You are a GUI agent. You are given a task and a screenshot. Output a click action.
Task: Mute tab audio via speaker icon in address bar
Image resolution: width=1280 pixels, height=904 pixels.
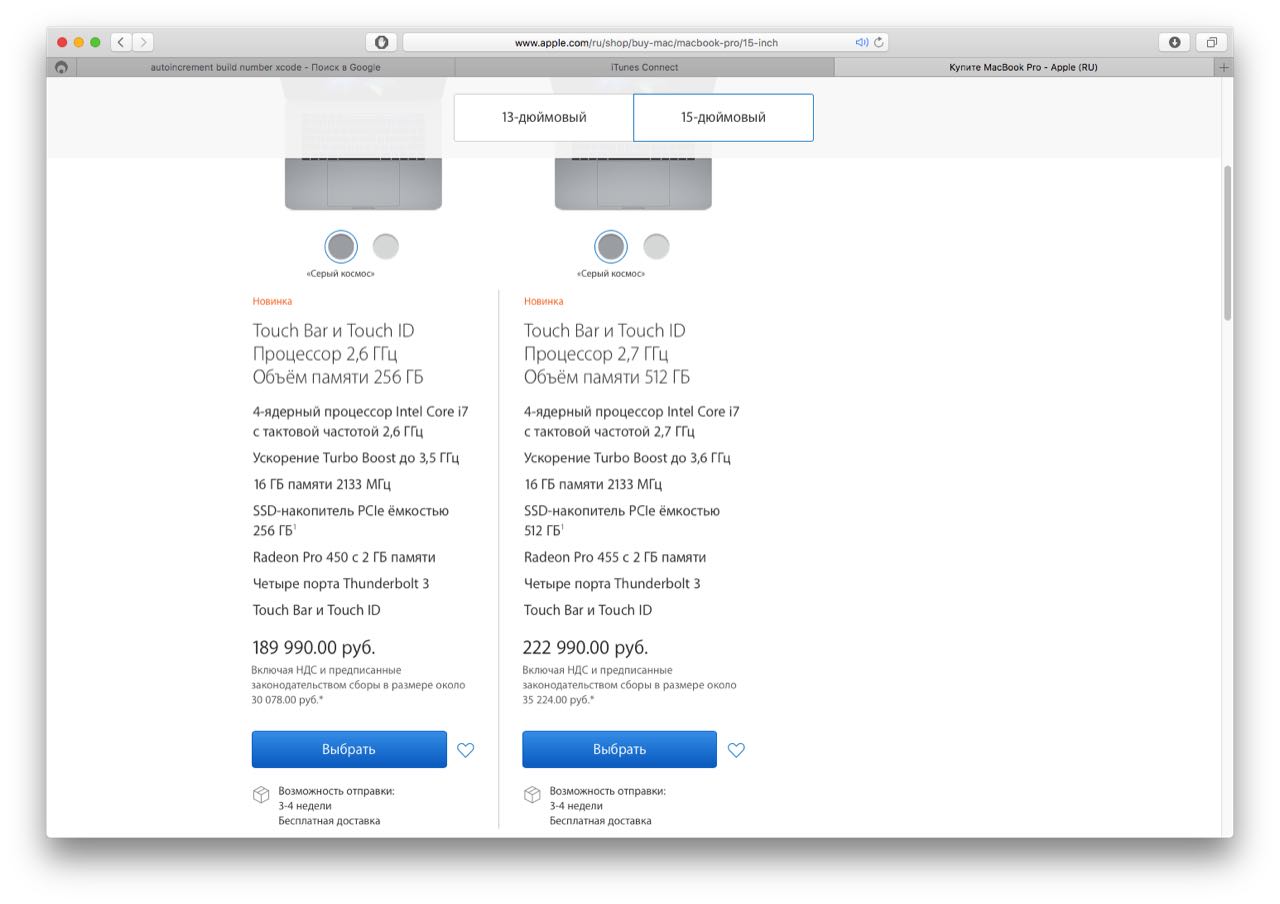coord(861,42)
